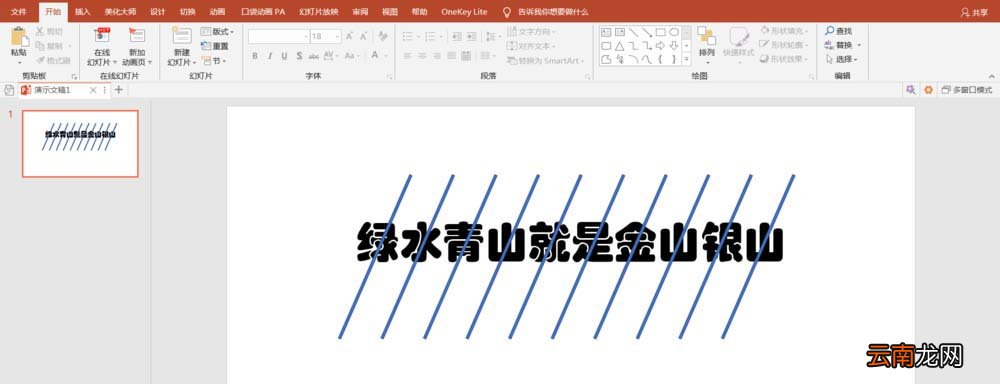1000x384 pixels.
Task: Toggle justify paragraph alignment
Action: pyautogui.click(x=451, y=56)
